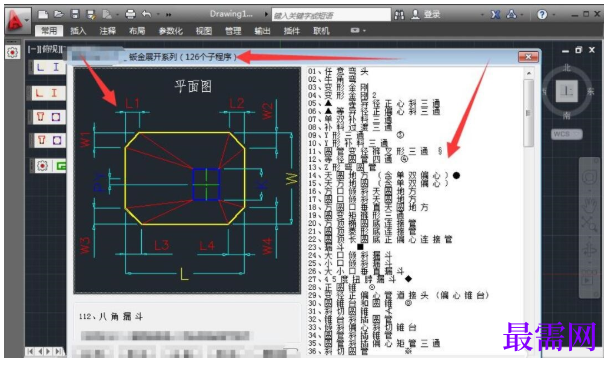Switch to the 参数化 ribbon tab
Screen dimensions: 615x368
tap(171, 31)
